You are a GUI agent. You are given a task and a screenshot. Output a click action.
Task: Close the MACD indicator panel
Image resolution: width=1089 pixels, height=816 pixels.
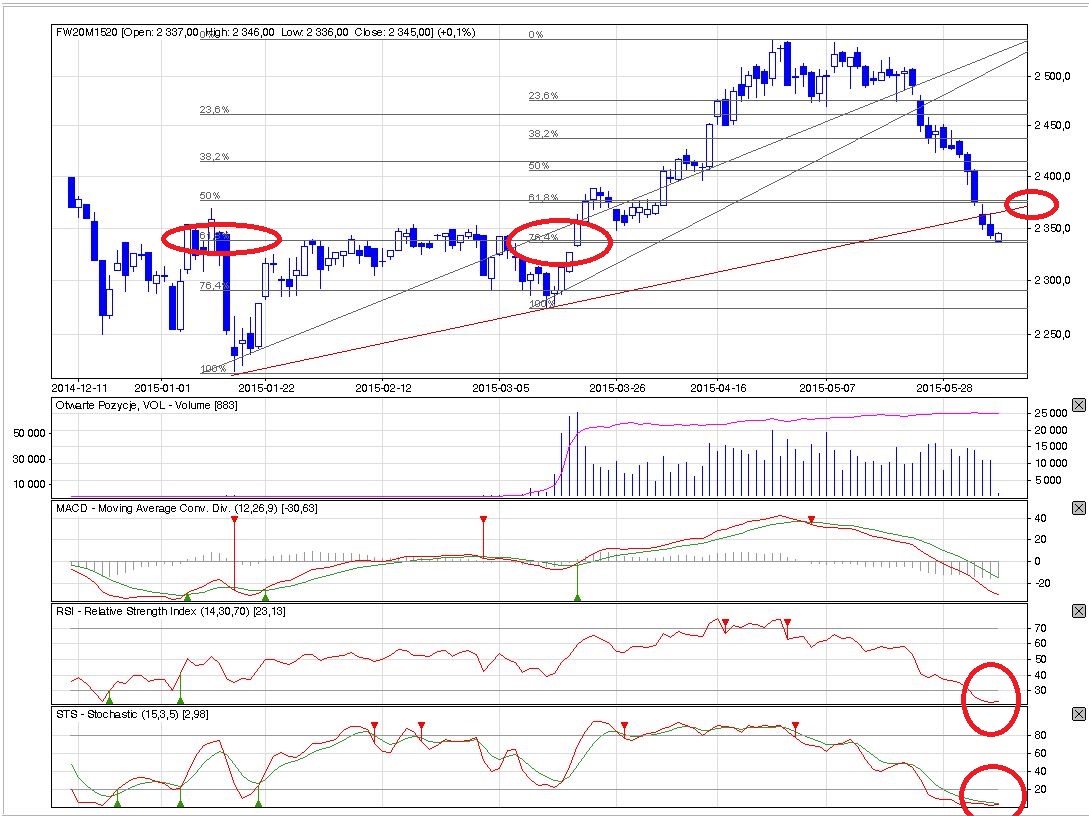[x=1079, y=508]
